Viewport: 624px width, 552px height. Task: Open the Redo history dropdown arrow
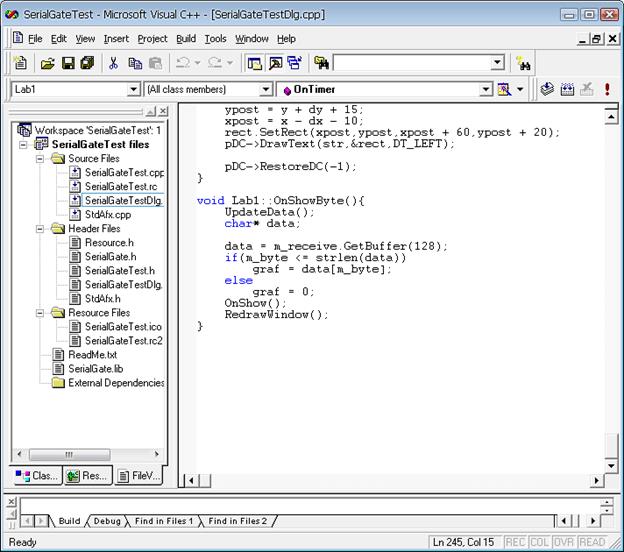[230, 63]
